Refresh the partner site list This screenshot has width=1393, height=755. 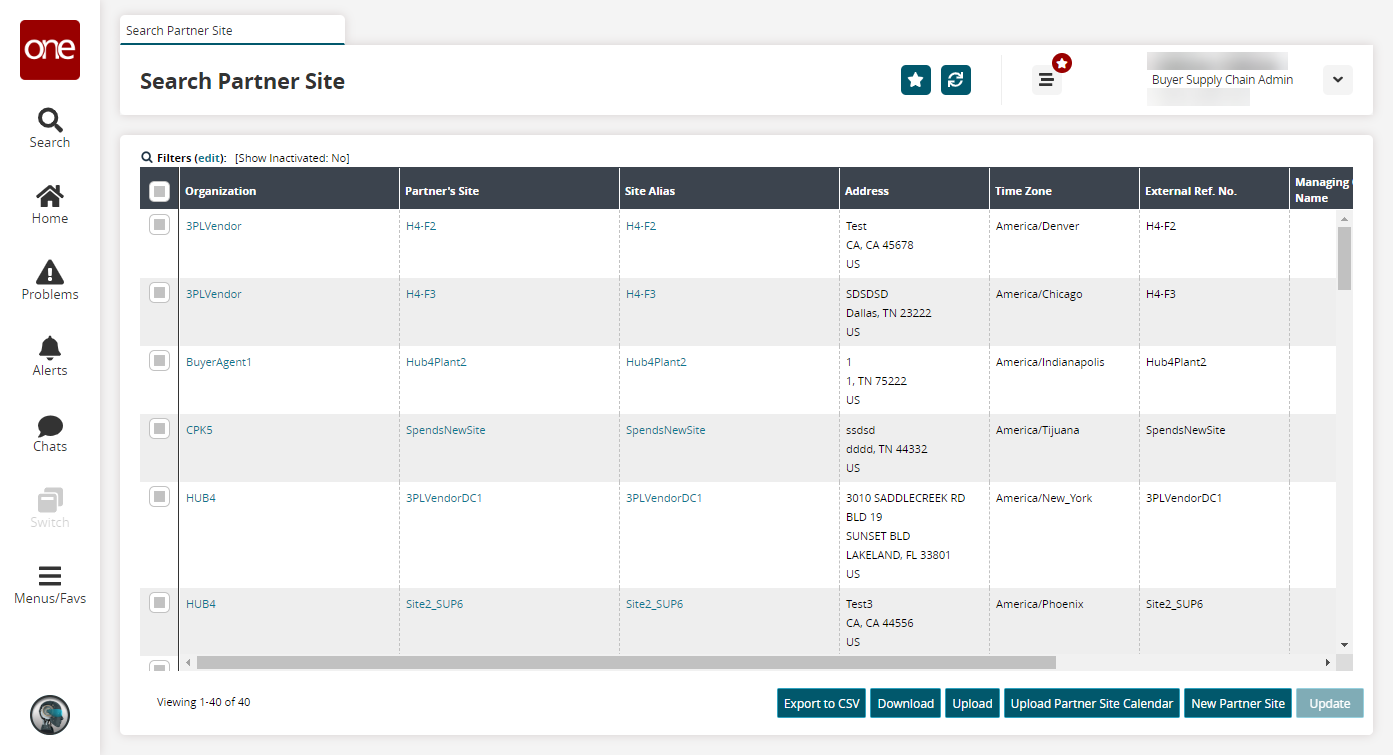956,81
